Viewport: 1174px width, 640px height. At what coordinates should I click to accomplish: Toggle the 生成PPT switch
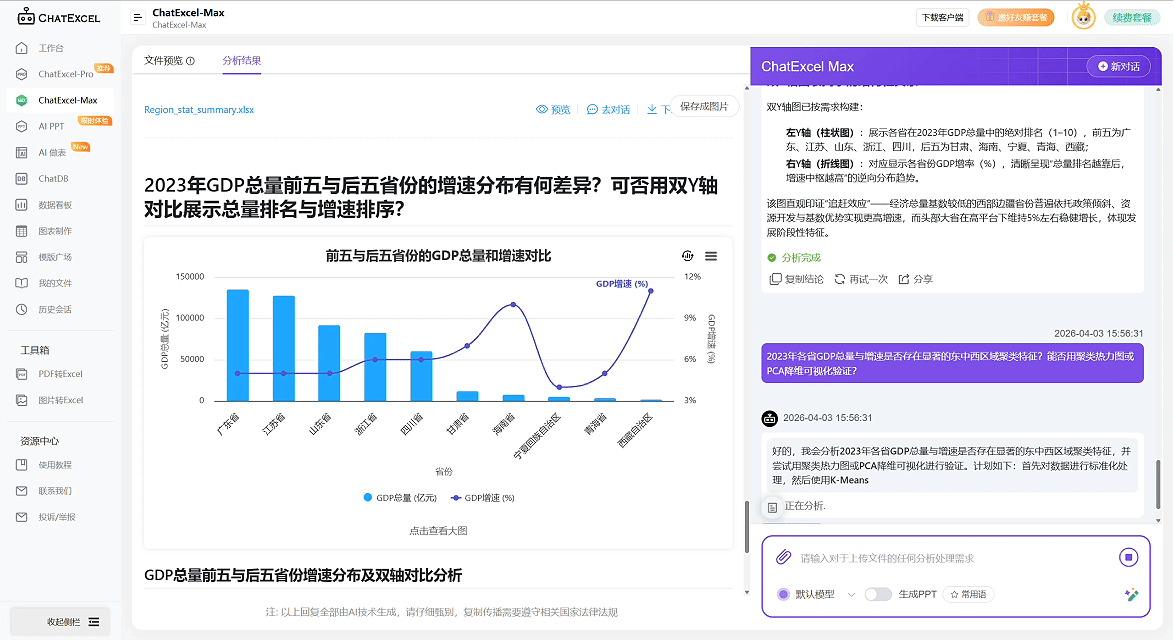click(x=878, y=594)
